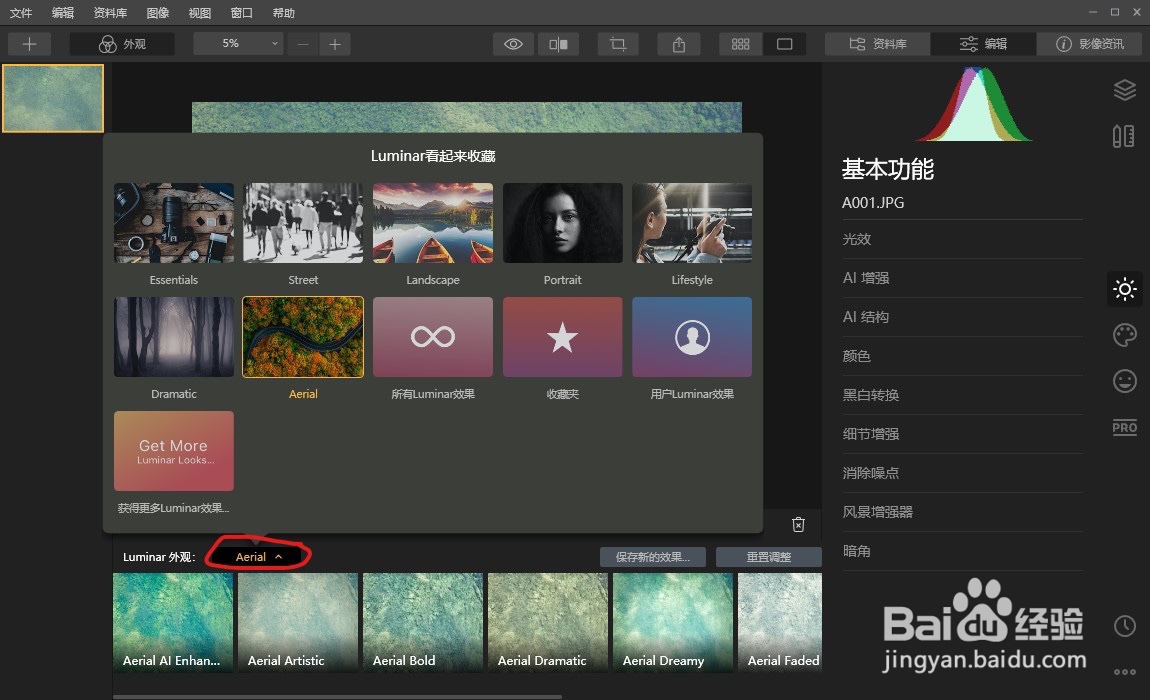Open the 收藏夹 star favorites tile
The height and width of the screenshot is (700, 1150).
pyautogui.click(x=563, y=337)
